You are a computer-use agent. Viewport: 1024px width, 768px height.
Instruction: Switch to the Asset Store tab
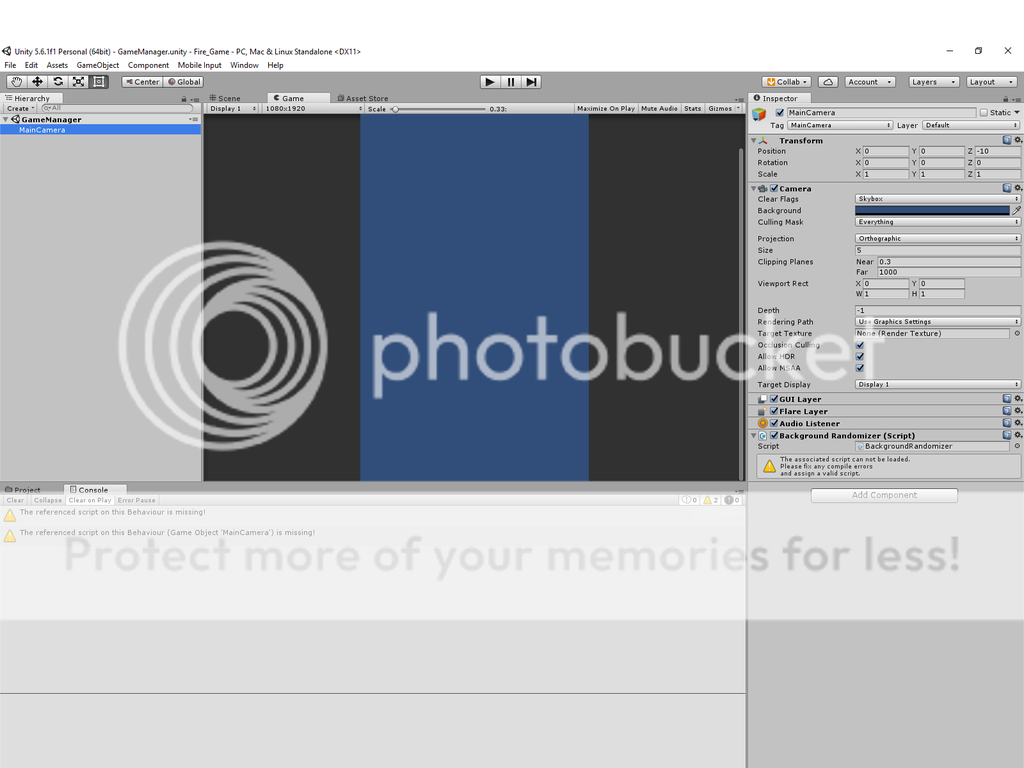point(362,98)
